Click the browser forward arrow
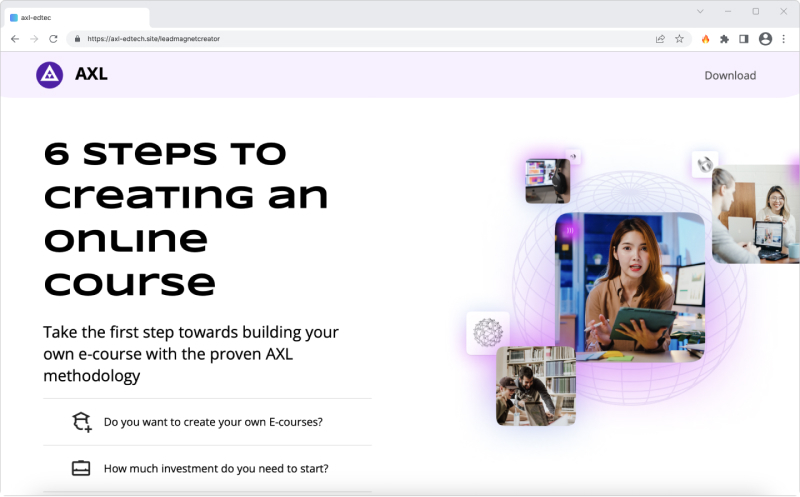800x497 pixels. pos(34,39)
